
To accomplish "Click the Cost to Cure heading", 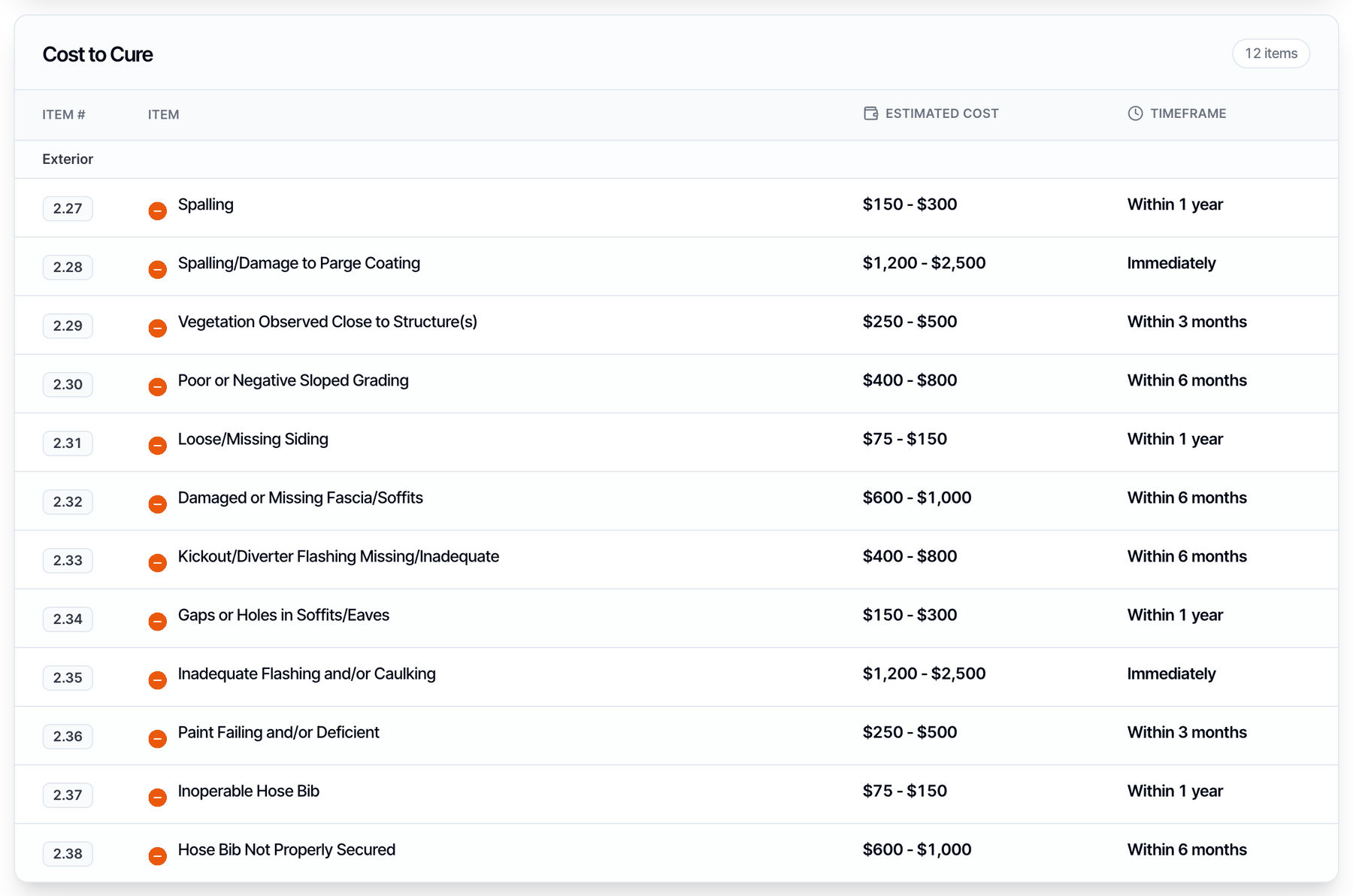I will point(98,54).
